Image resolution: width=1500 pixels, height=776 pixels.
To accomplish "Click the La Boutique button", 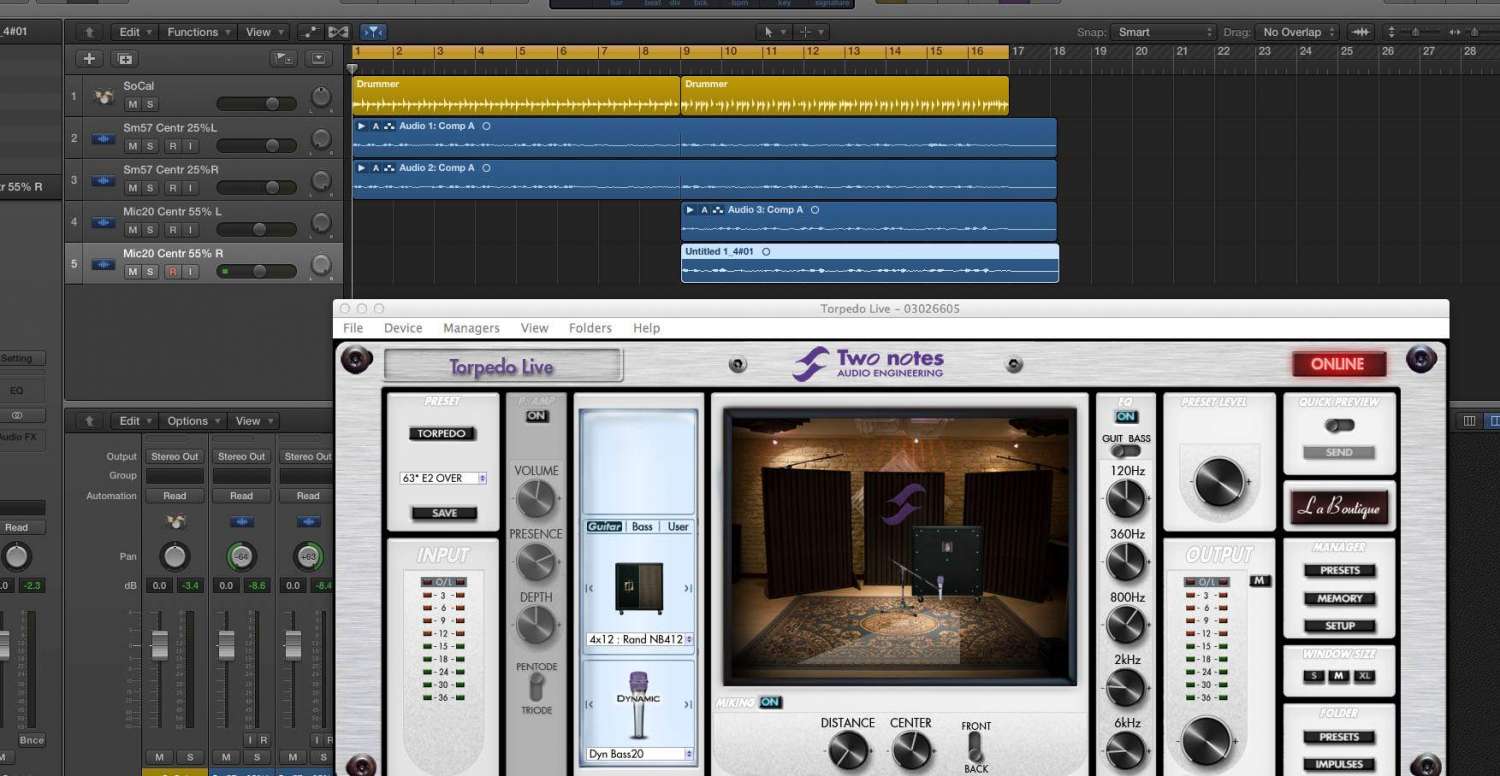I will [1339, 508].
